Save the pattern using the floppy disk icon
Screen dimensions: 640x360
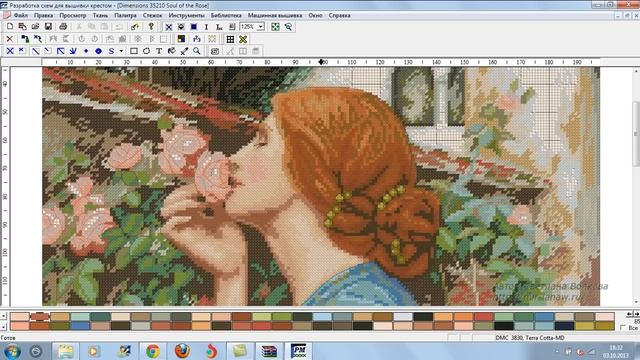(x=48, y=27)
